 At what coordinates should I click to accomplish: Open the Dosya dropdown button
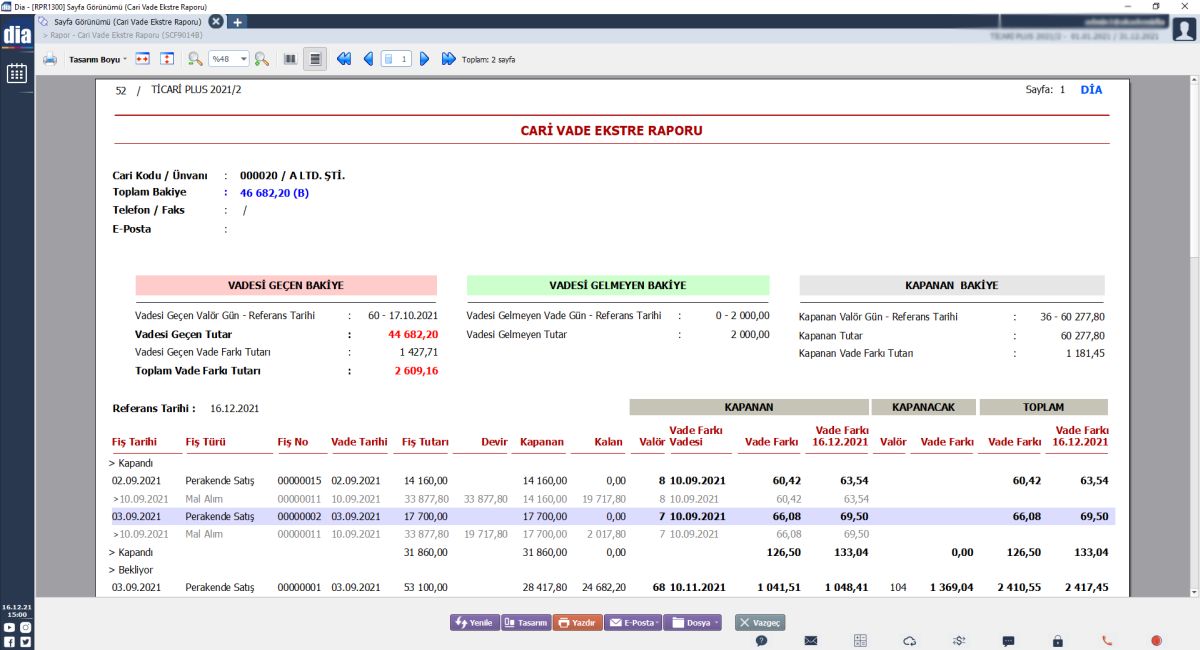tap(692, 622)
